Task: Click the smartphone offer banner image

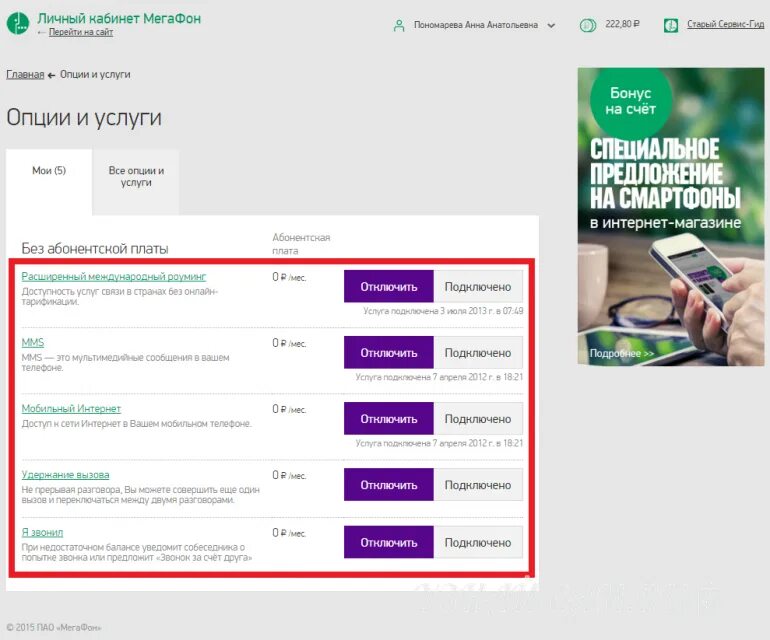Action: tap(671, 217)
